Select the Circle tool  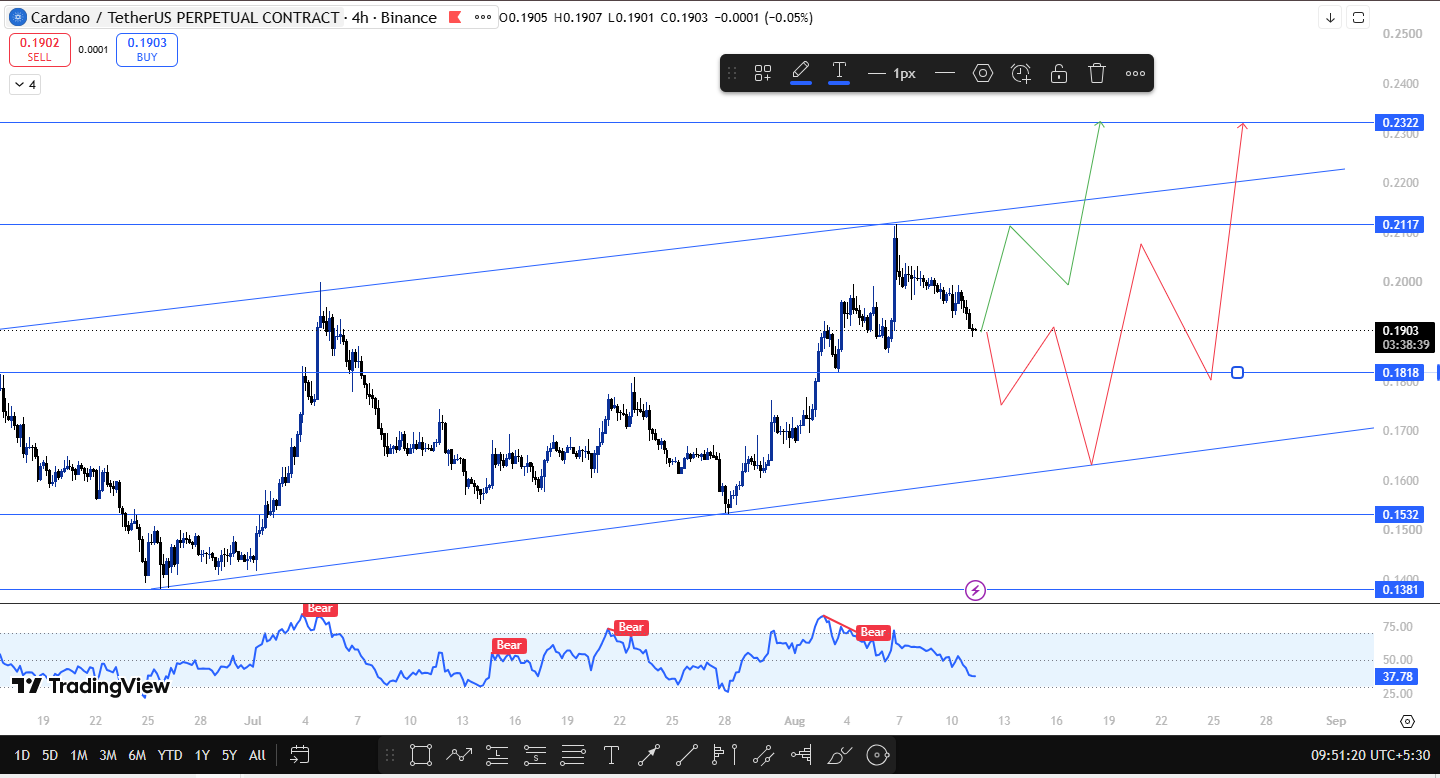coord(877,755)
